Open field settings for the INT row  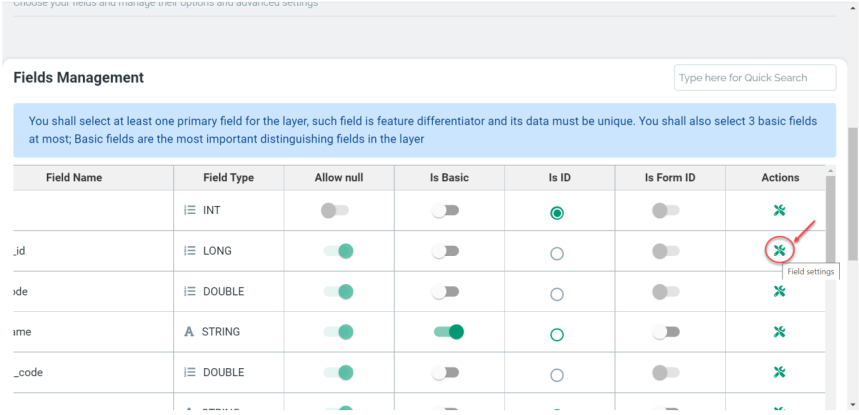780,210
